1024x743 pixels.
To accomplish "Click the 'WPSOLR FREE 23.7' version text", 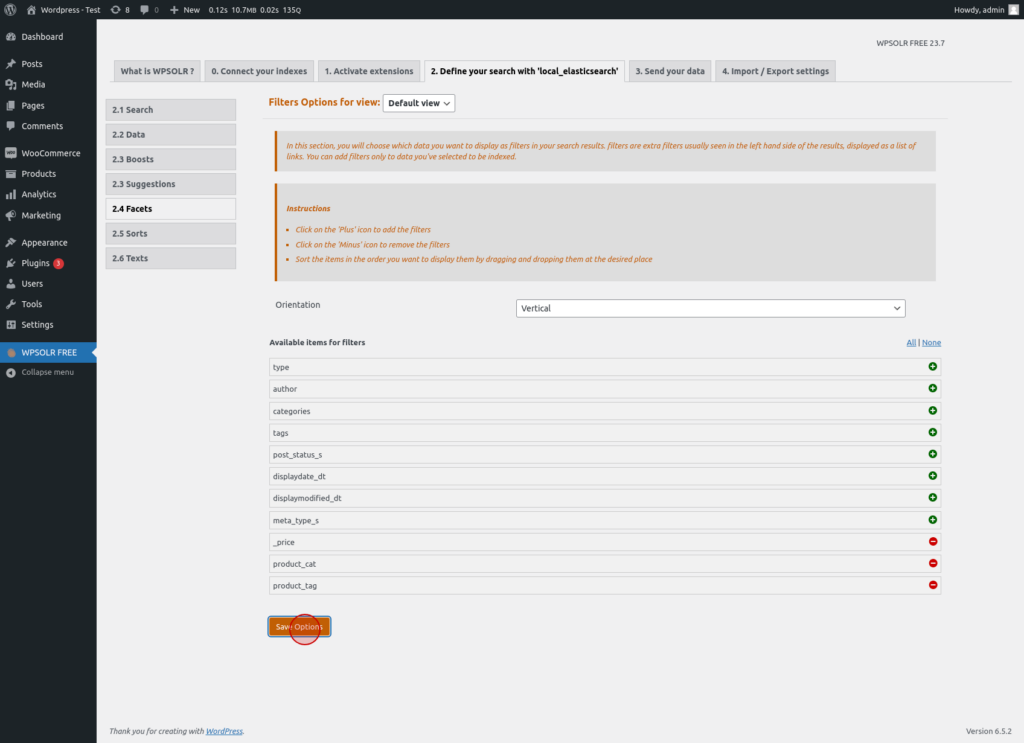I will pos(910,43).
